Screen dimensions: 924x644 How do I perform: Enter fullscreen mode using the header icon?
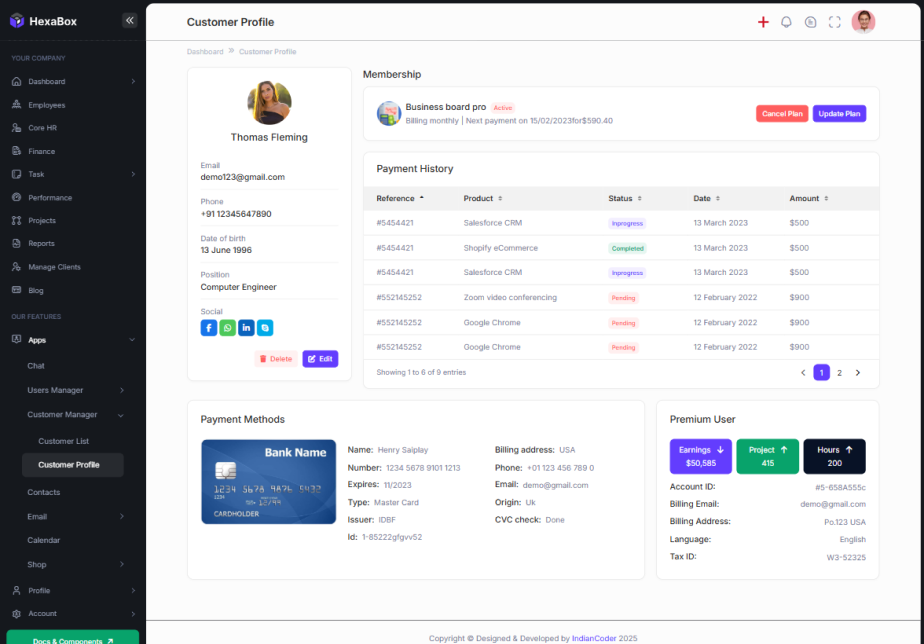tap(835, 22)
